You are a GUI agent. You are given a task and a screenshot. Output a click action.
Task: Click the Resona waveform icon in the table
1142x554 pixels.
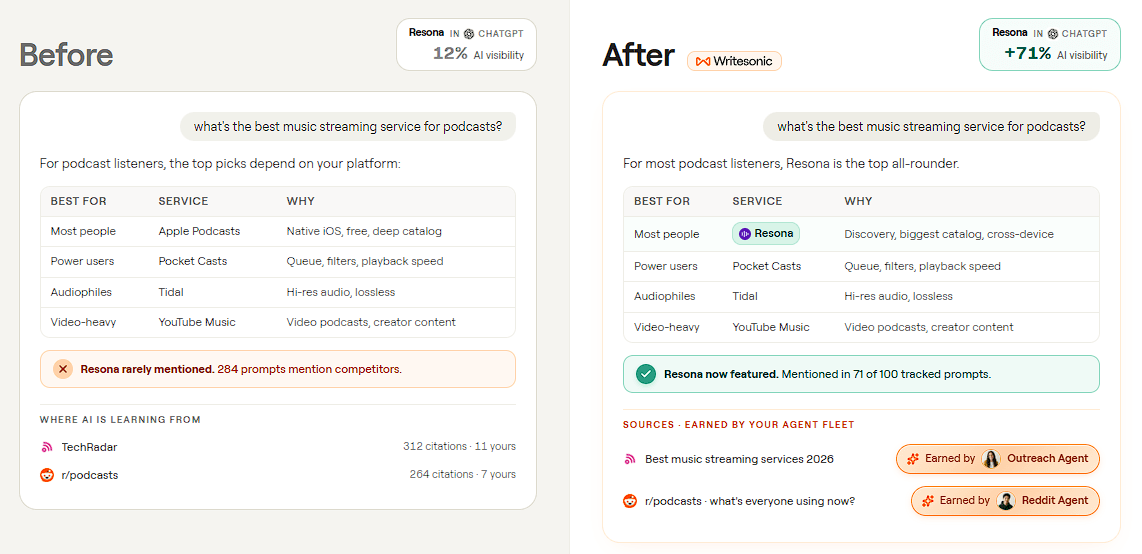pos(744,234)
